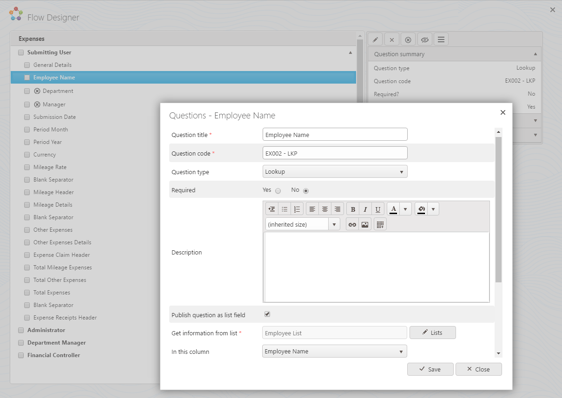Viewport: 562px width, 398px height.
Task: Click the pencil edit icon above Question summary
Action: (375, 40)
